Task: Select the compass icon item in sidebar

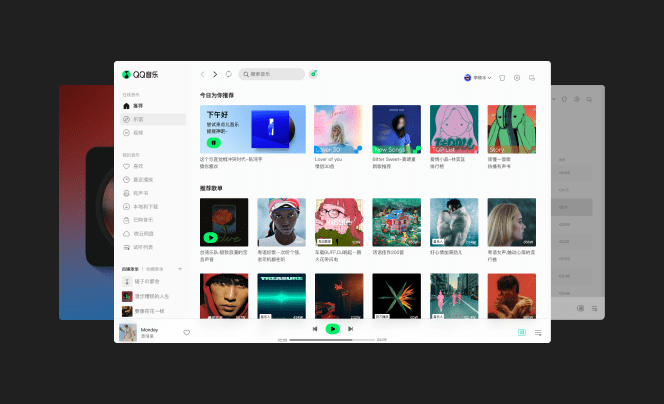Action: click(153, 119)
